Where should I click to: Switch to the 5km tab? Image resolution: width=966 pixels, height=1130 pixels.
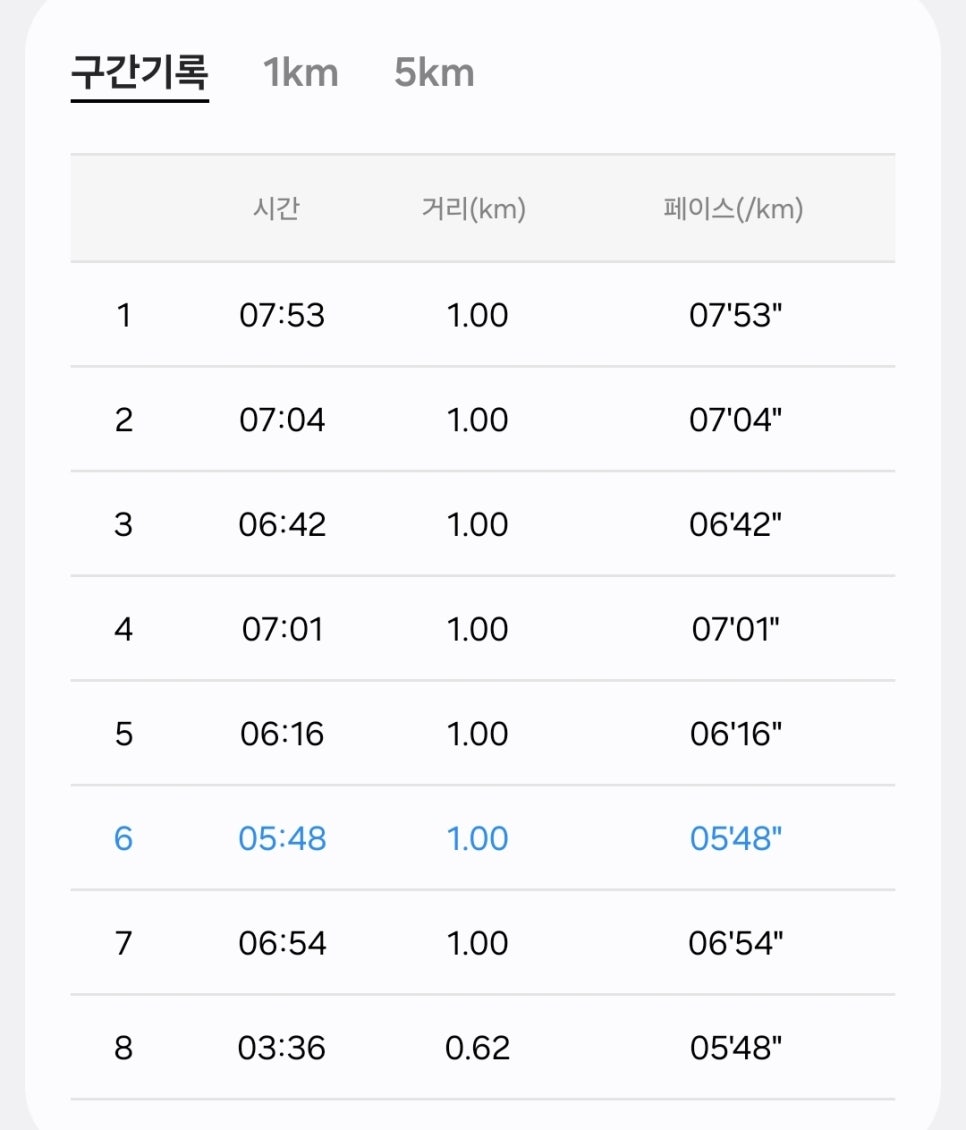(434, 73)
